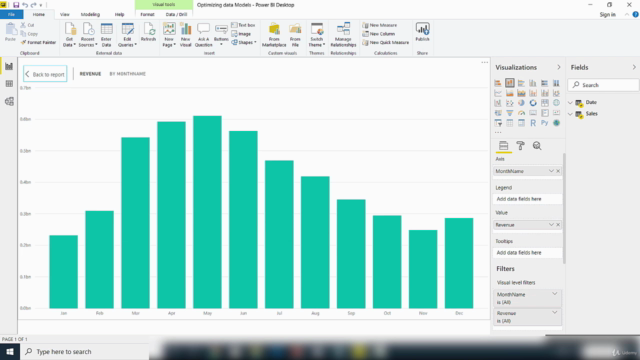Switch to Data view in left sidebar
Viewport: 640px width, 360px height.
pyautogui.click(x=9, y=84)
